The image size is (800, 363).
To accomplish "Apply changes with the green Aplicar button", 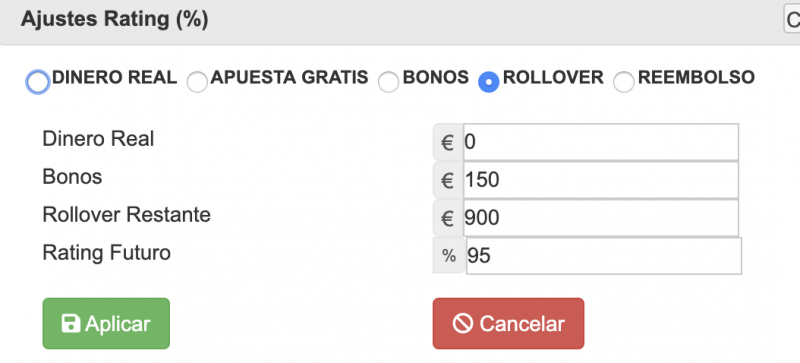I will (x=106, y=324).
